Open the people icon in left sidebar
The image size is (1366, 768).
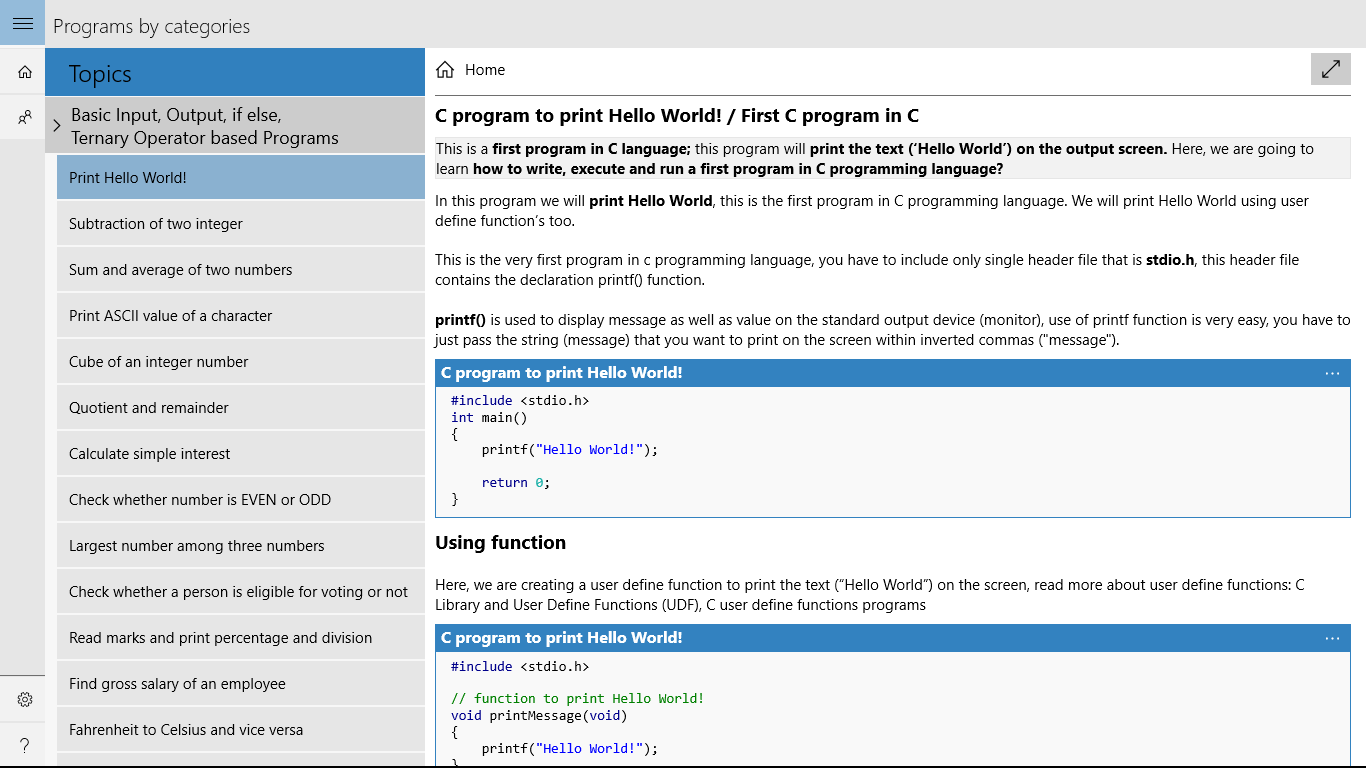point(24,118)
